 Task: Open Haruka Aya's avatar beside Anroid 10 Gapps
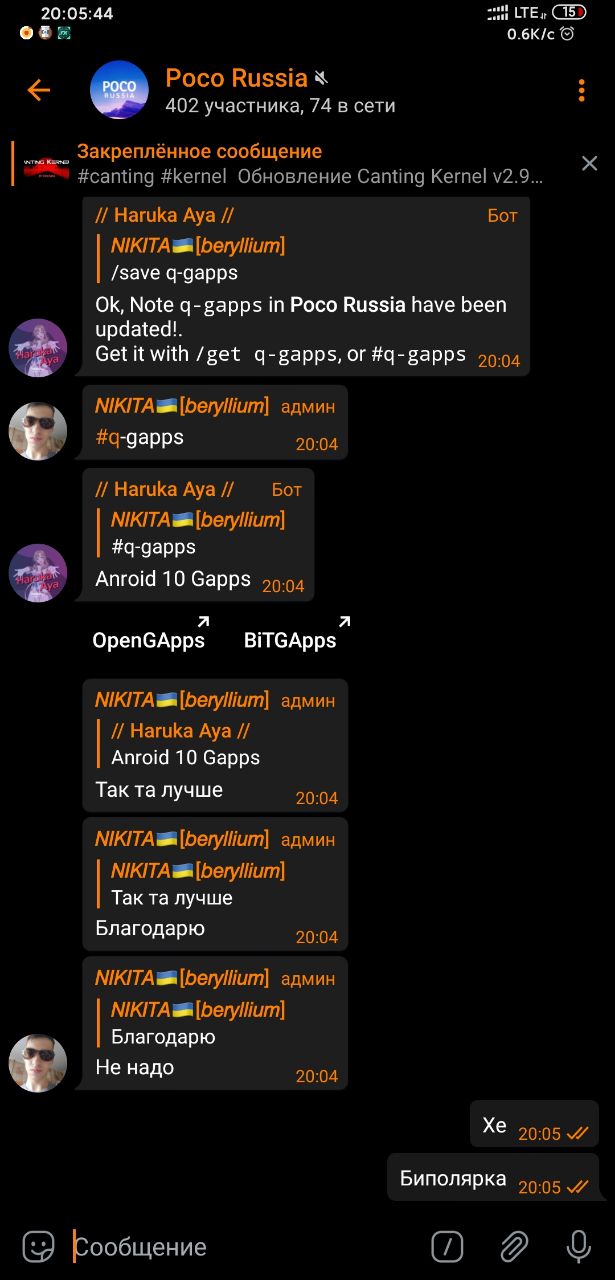pos(38,573)
